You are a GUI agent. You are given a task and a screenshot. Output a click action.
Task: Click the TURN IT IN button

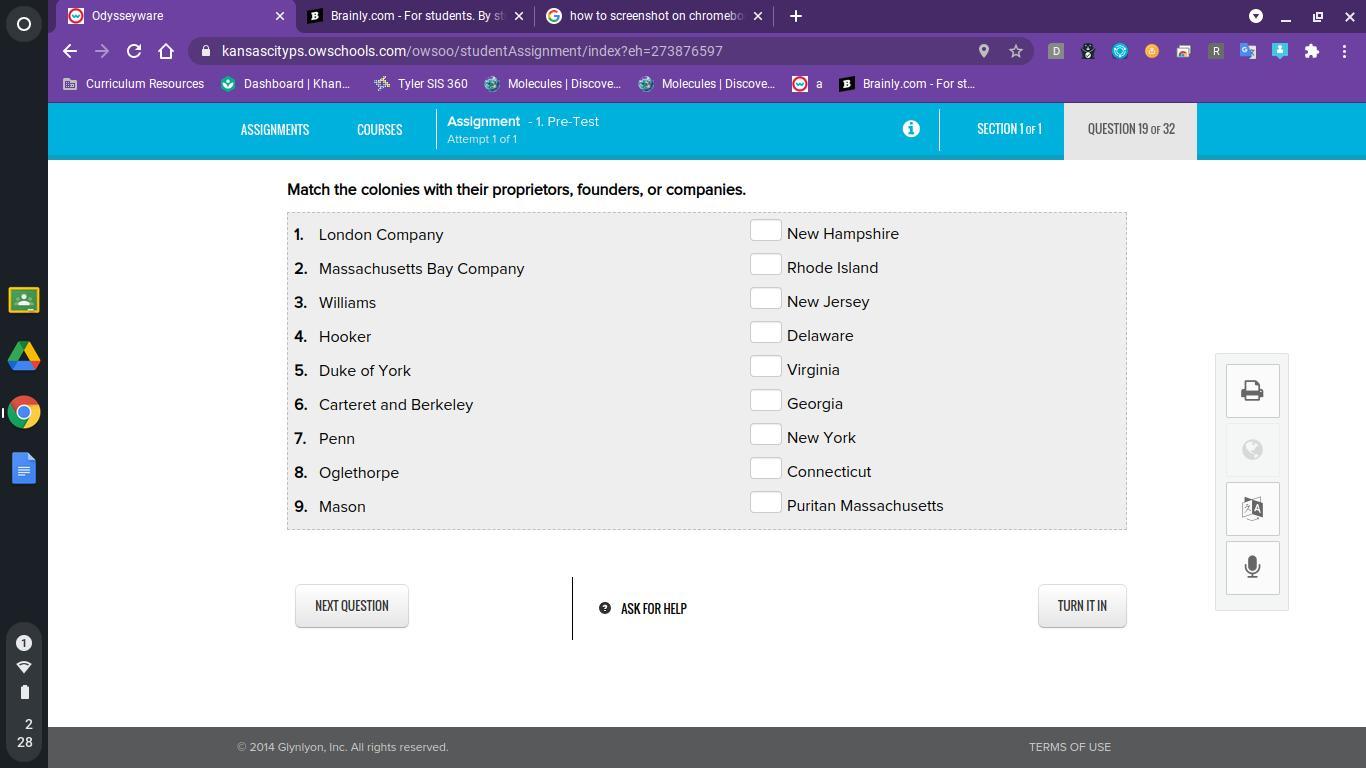pos(1082,606)
